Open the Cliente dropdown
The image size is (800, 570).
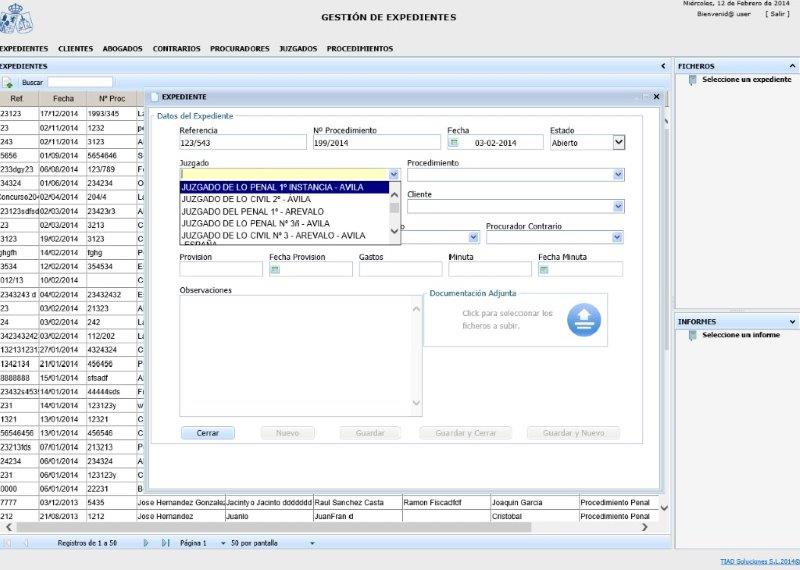[x=618, y=206]
